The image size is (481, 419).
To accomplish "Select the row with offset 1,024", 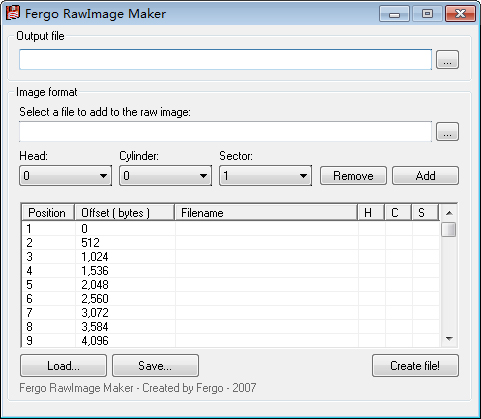I will (x=231, y=257).
